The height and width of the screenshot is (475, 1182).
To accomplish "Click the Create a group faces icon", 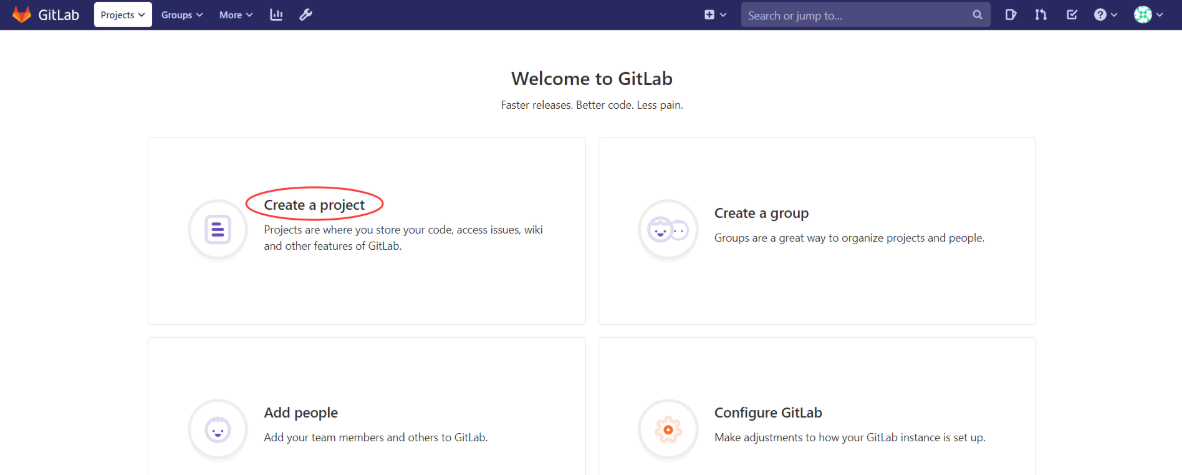I will click(668, 229).
